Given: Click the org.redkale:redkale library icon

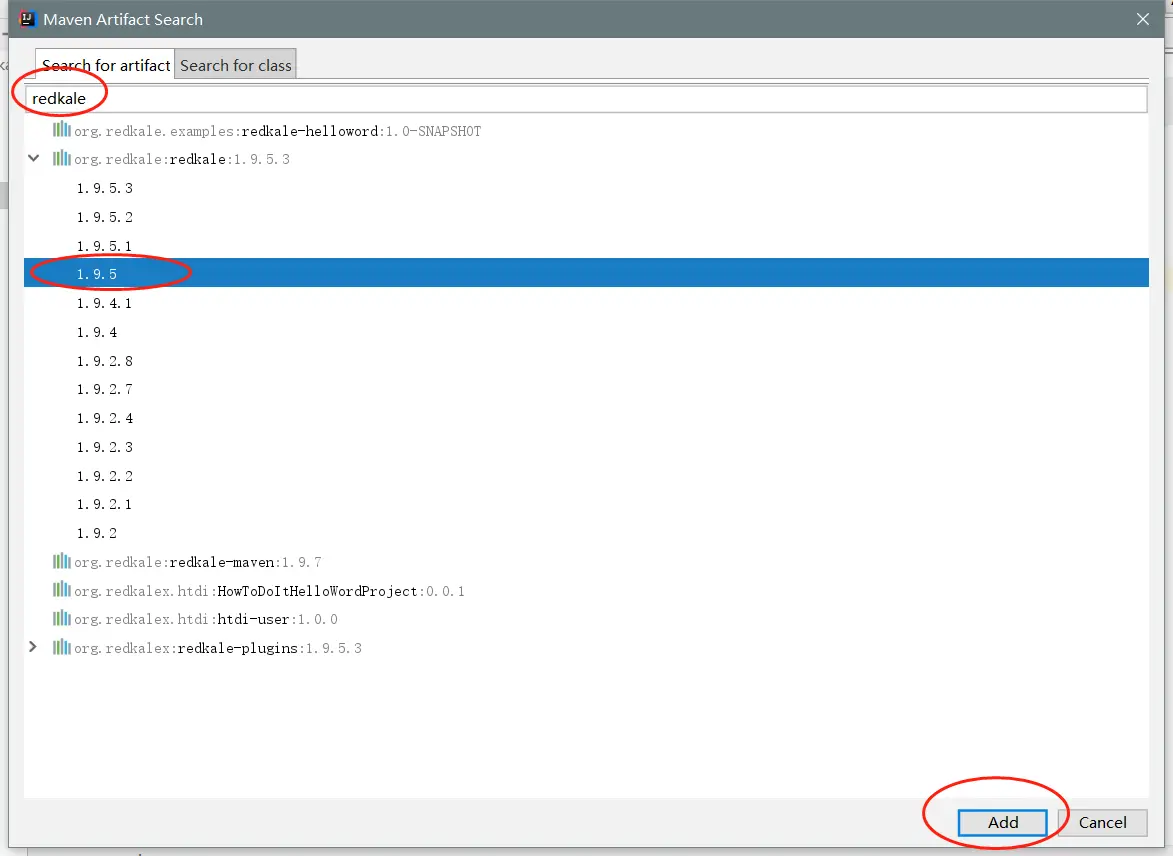Looking at the screenshot, I should tap(61, 159).
